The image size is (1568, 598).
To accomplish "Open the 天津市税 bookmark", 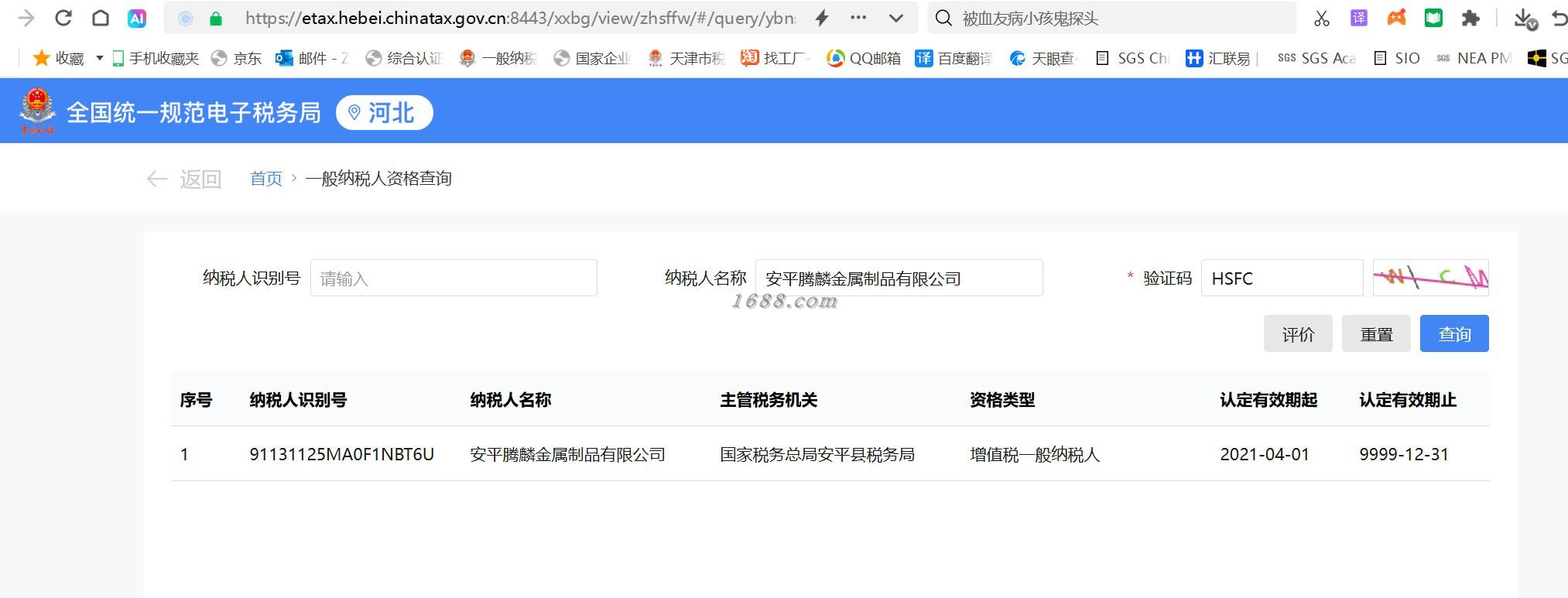I will click(x=686, y=58).
